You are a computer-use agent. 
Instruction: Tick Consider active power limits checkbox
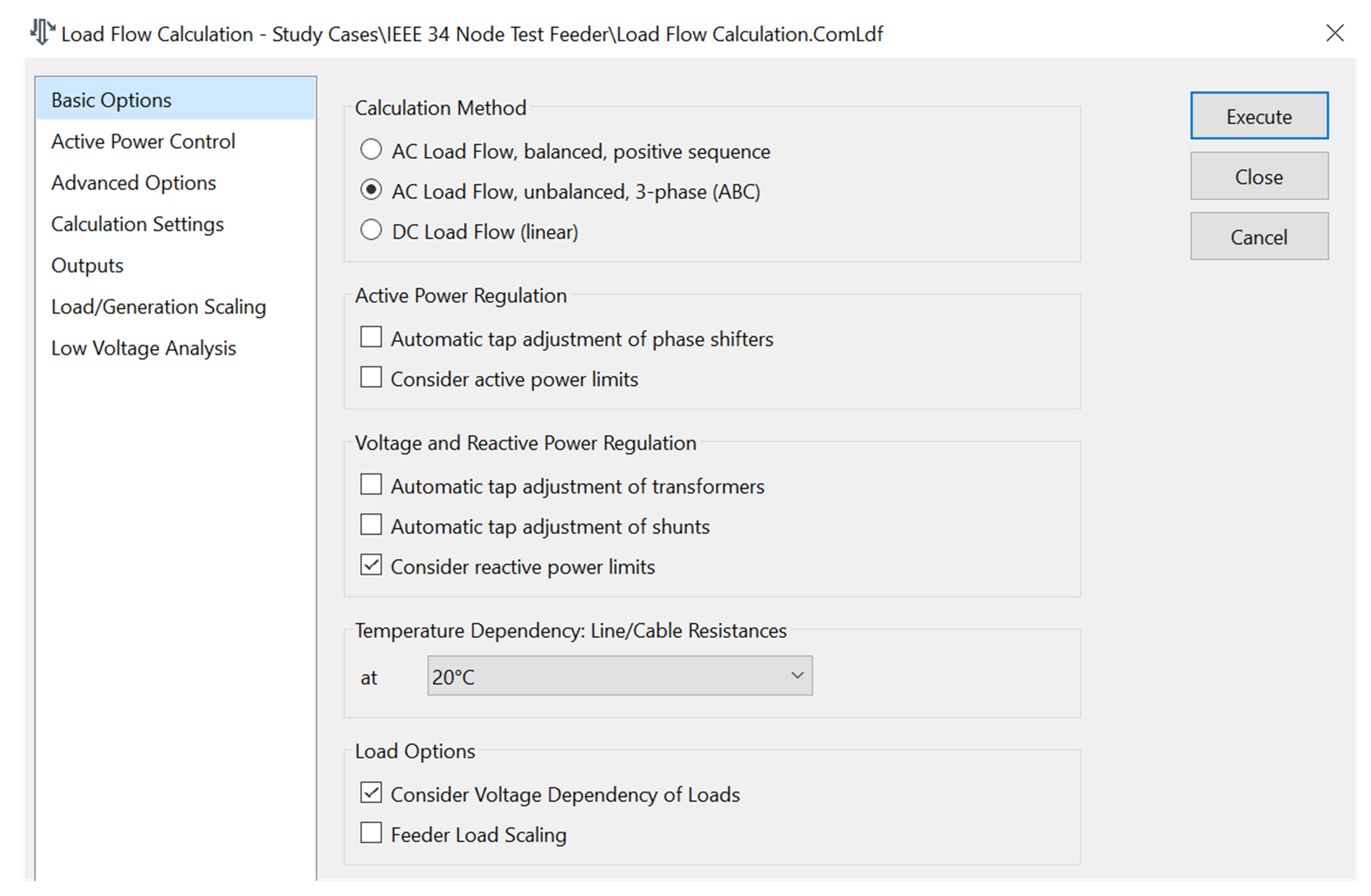(x=371, y=378)
